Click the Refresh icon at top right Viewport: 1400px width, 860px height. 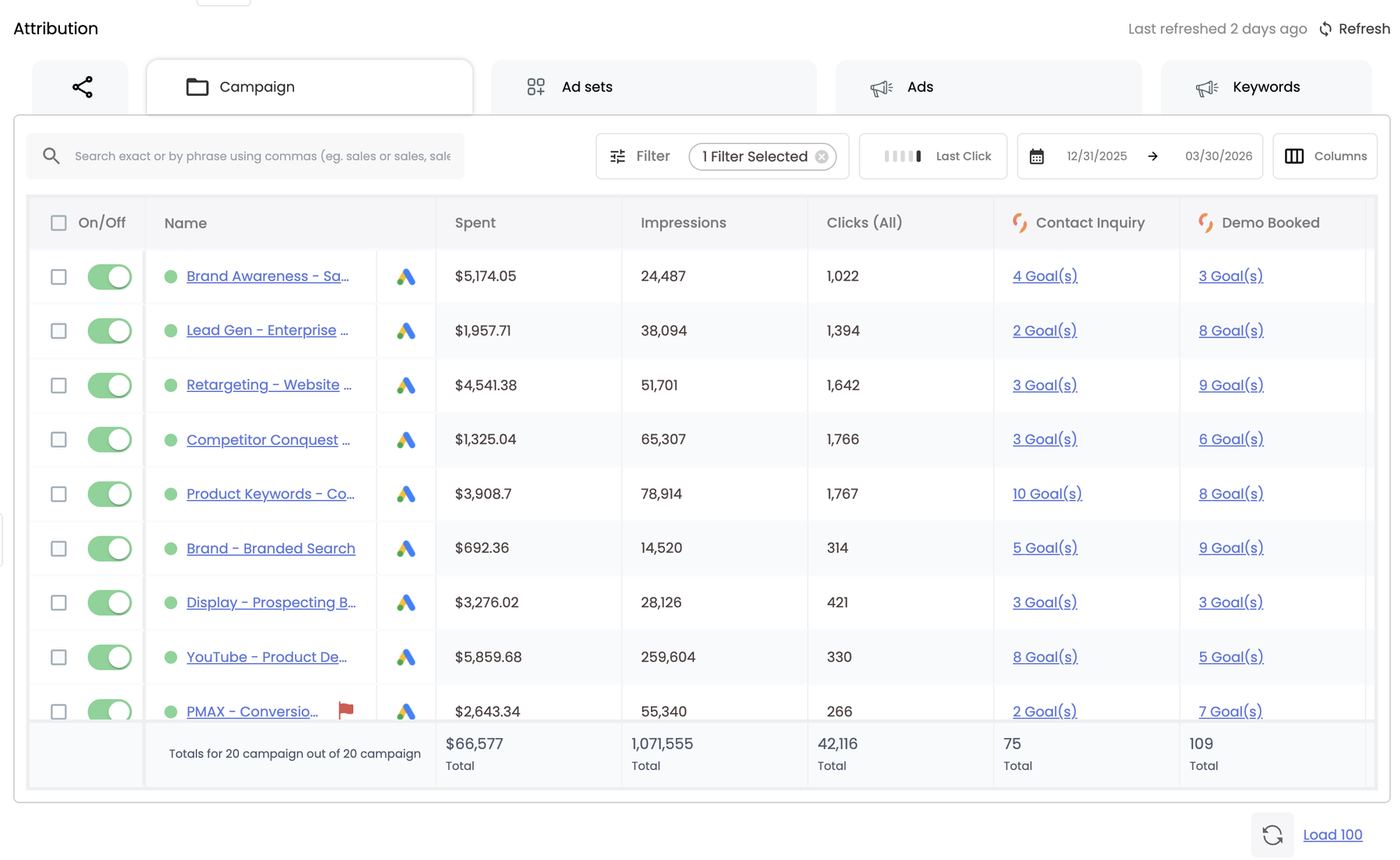click(1325, 29)
